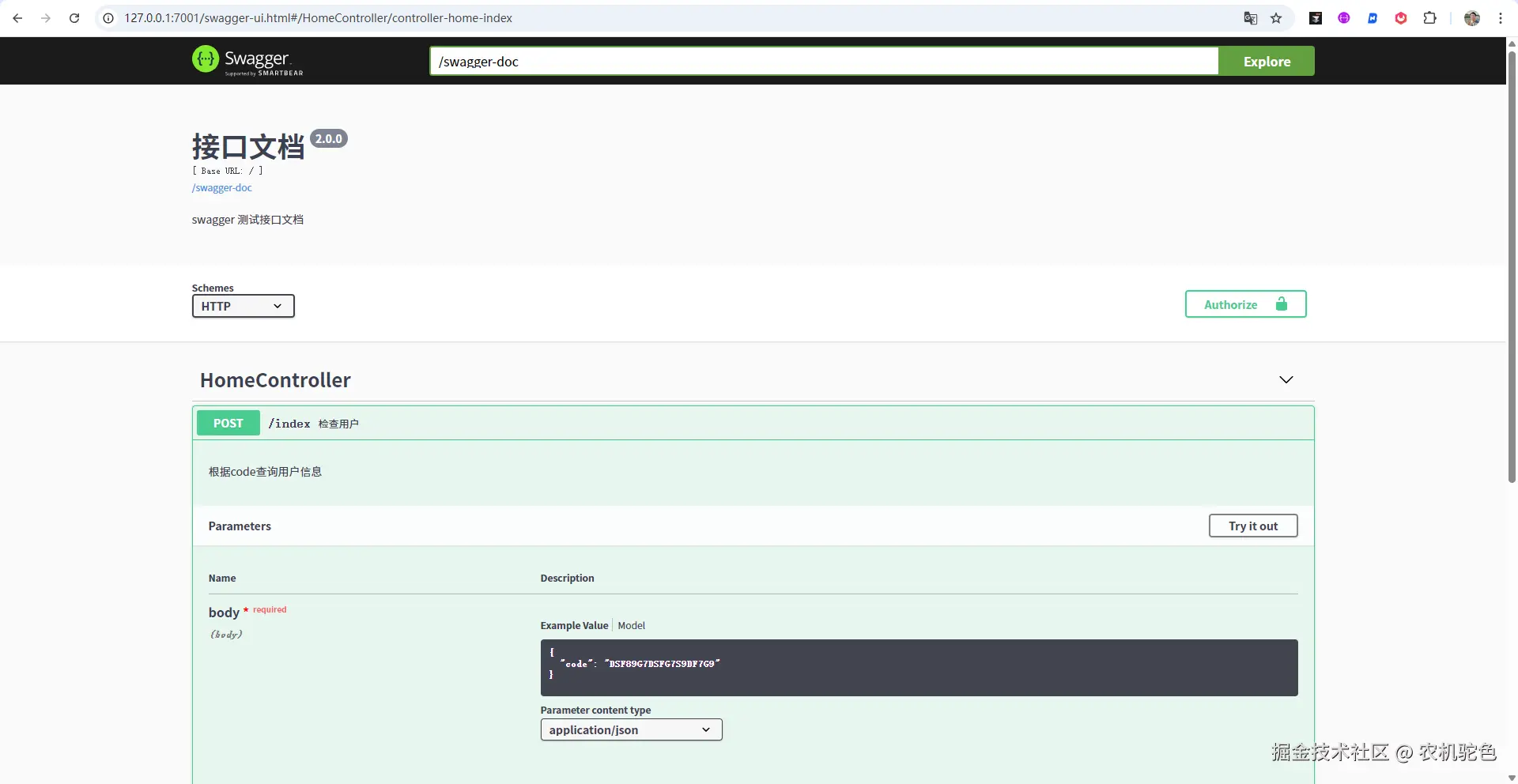The image size is (1518, 784).
Task: Reload the page with refresh icon
Action: (x=74, y=18)
